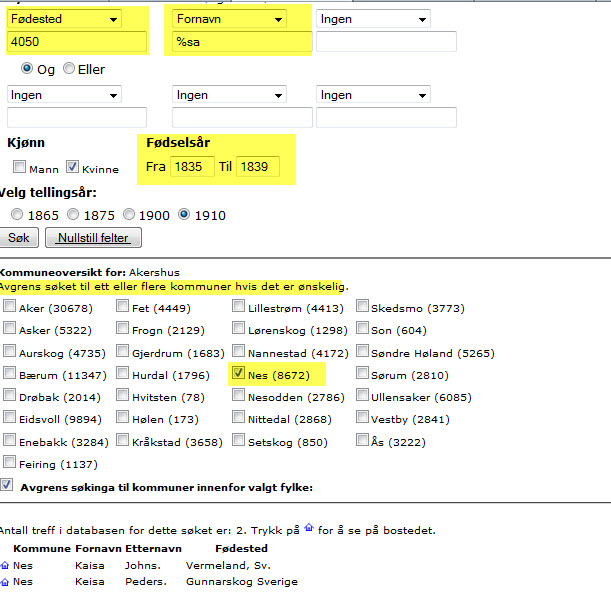Click Vermeland, Sv. birthplace text
611x596 pixels.
228,565
